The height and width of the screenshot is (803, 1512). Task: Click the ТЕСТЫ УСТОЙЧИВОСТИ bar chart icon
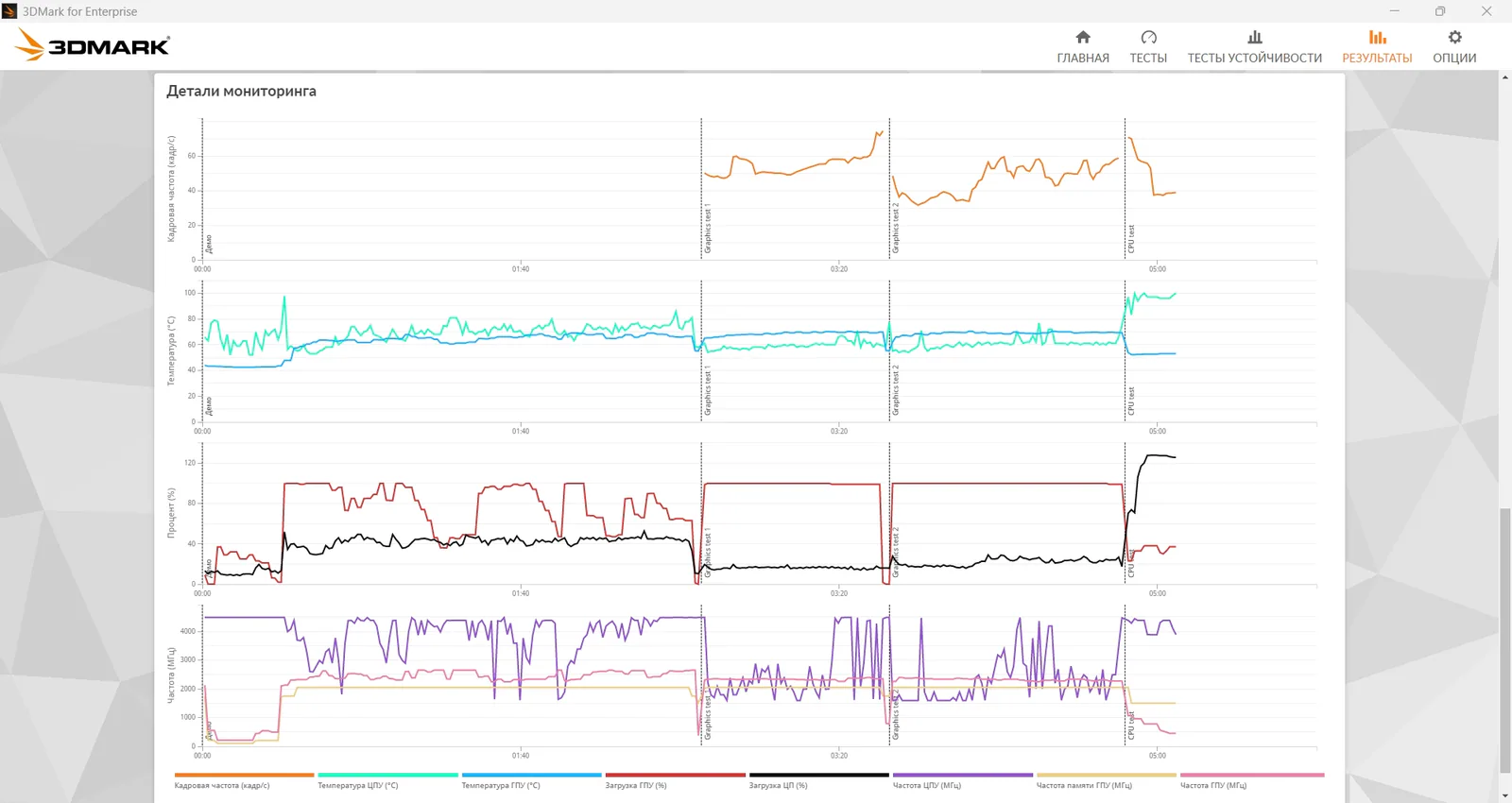1254,37
